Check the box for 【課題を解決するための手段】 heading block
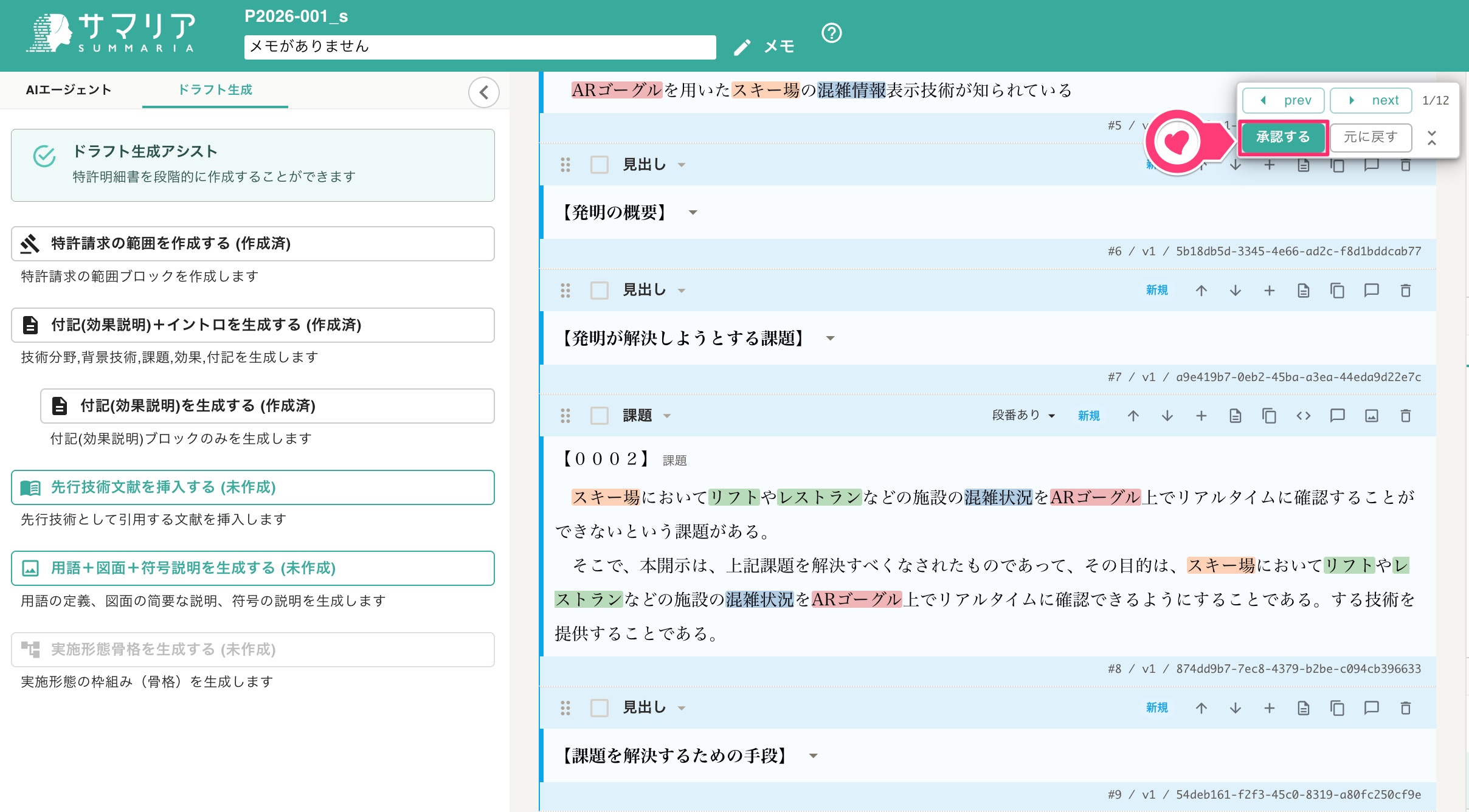The width and height of the screenshot is (1469, 812). pos(600,708)
